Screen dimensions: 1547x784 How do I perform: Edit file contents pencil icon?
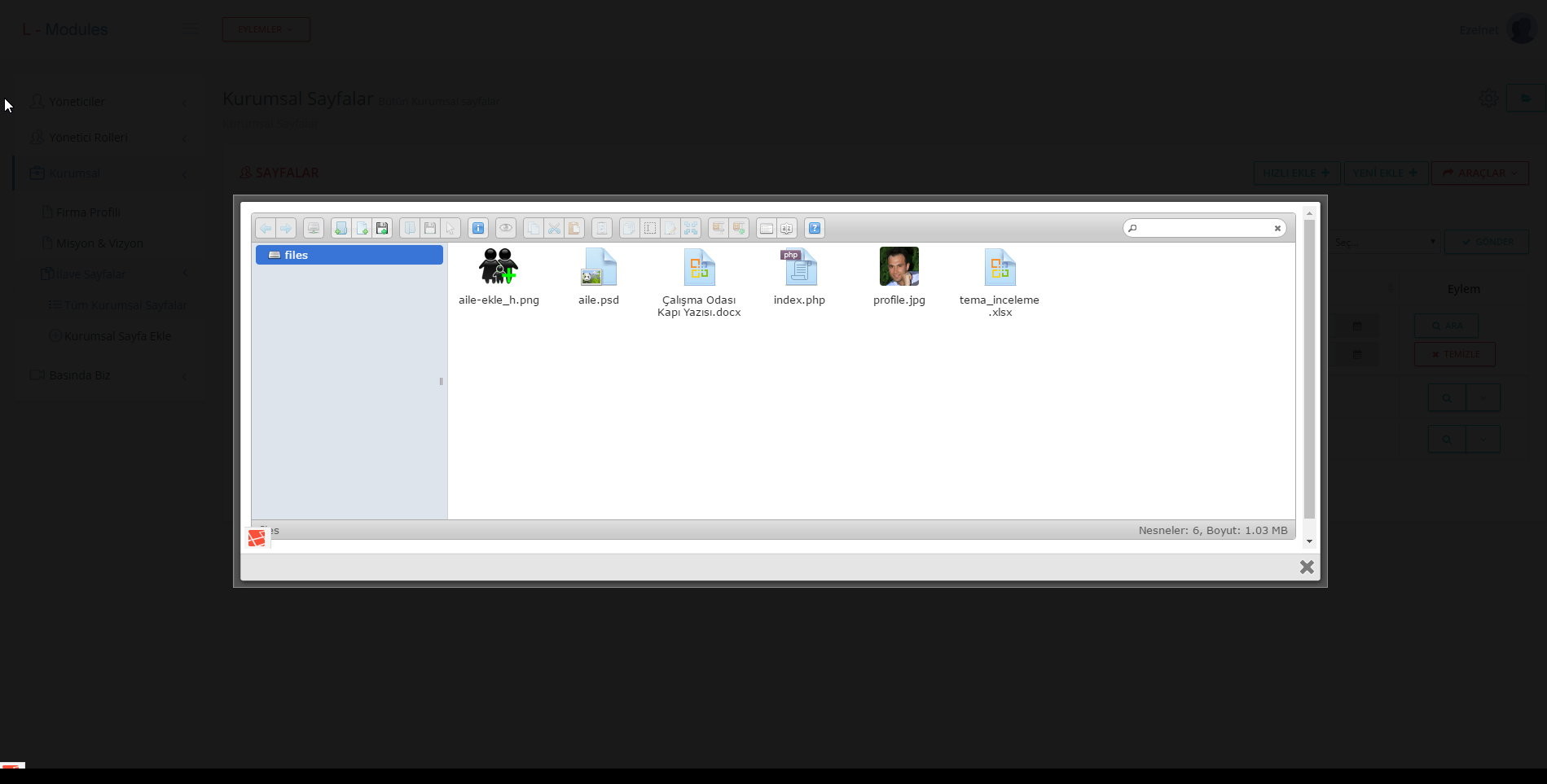670,228
